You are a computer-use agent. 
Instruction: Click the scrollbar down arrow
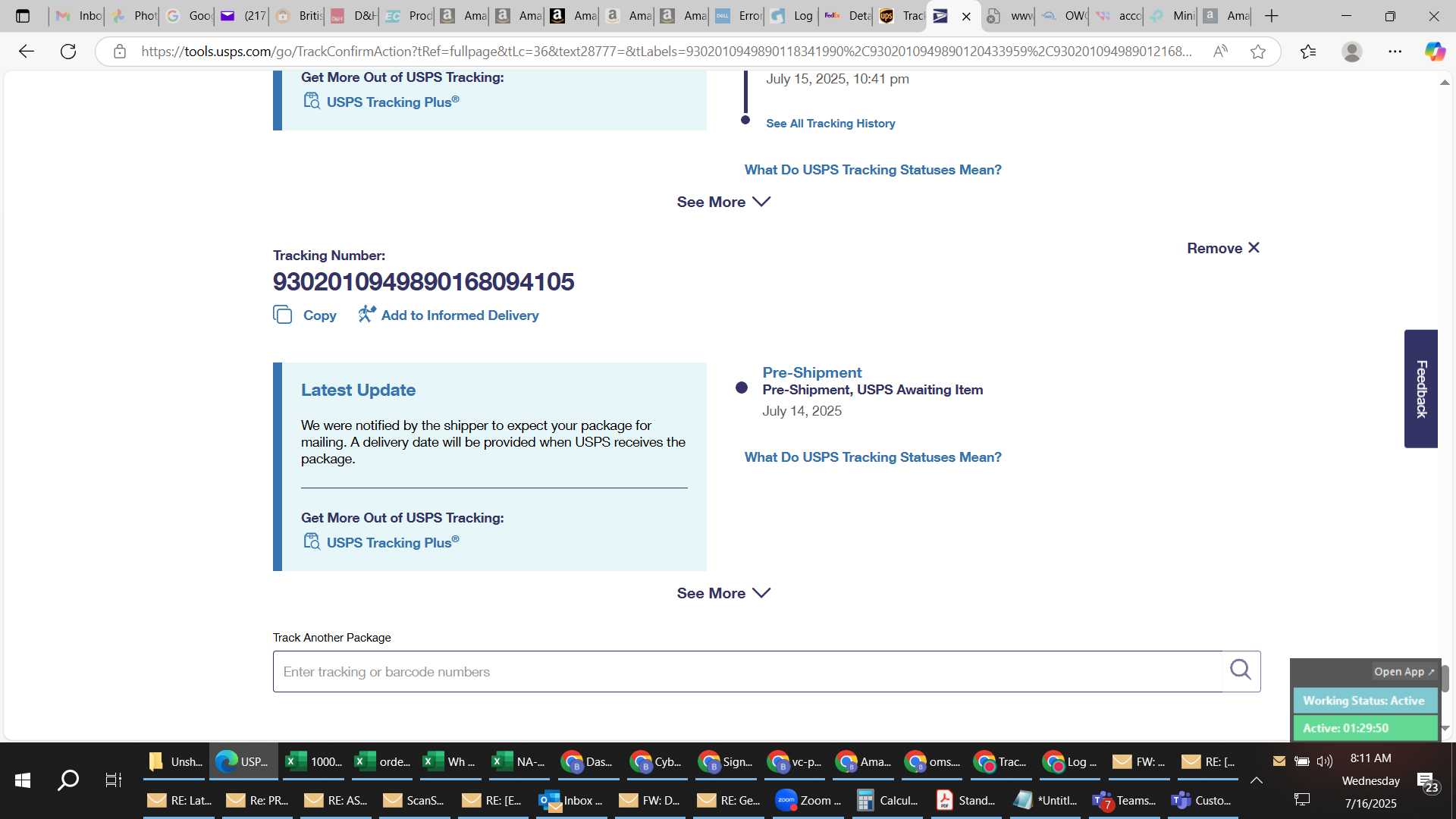pos(1445,728)
